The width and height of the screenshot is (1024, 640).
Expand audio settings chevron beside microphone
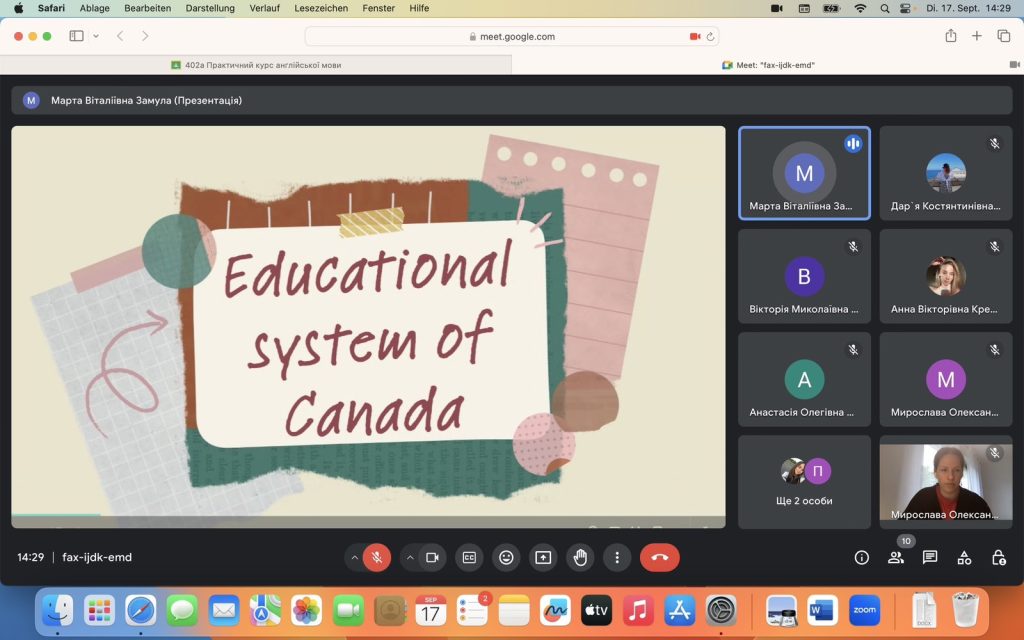coord(354,557)
